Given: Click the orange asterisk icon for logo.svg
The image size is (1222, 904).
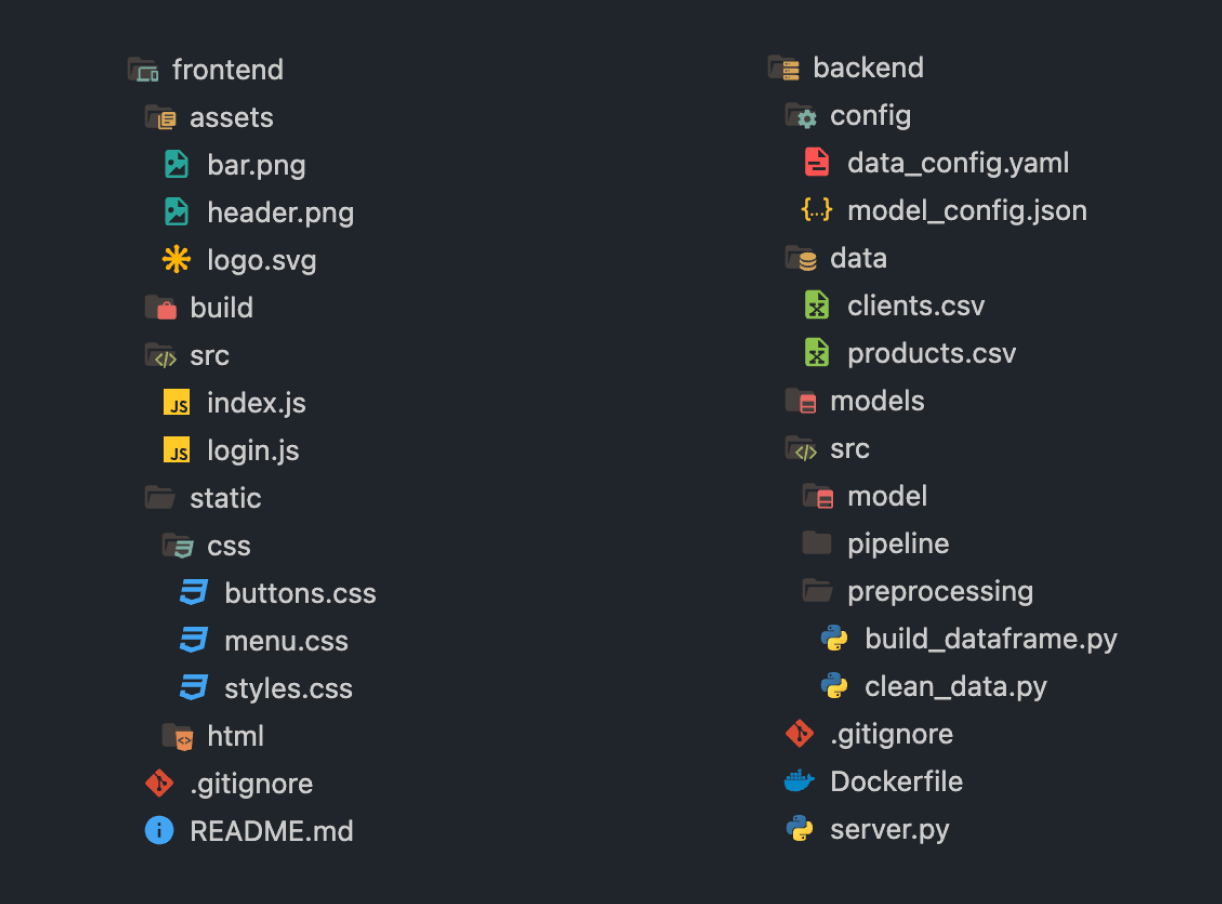Looking at the screenshot, I should point(176,260).
